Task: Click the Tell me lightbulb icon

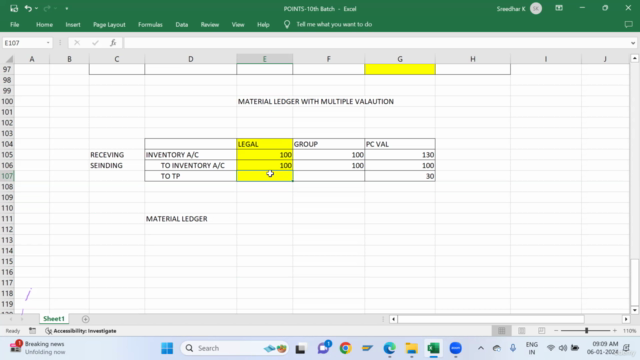Action: click(x=287, y=24)
